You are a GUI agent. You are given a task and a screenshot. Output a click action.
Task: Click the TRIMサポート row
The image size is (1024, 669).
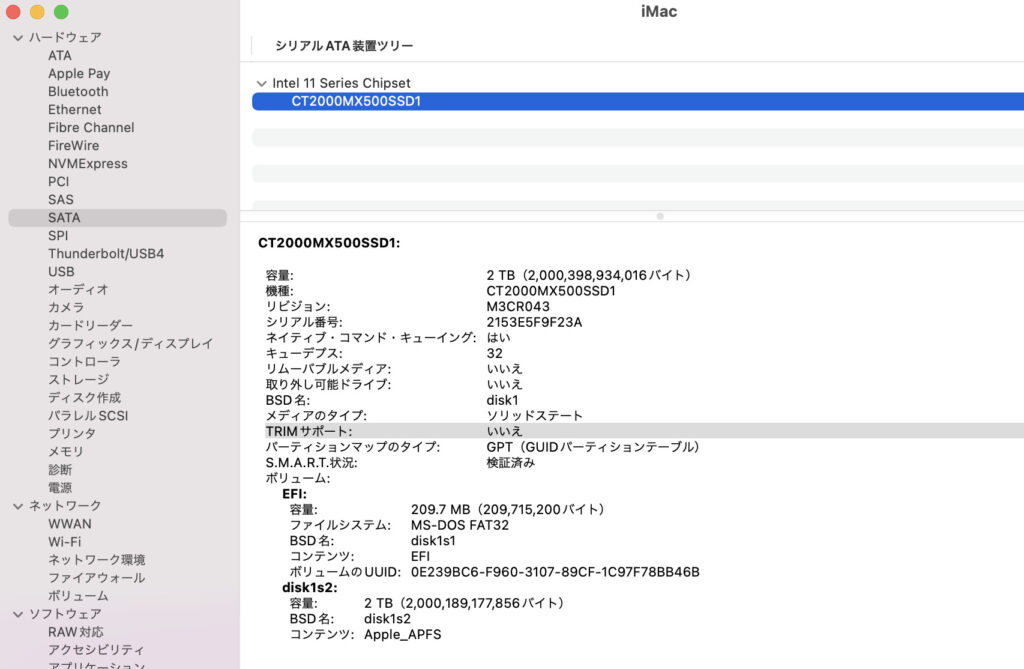[645, 431]
